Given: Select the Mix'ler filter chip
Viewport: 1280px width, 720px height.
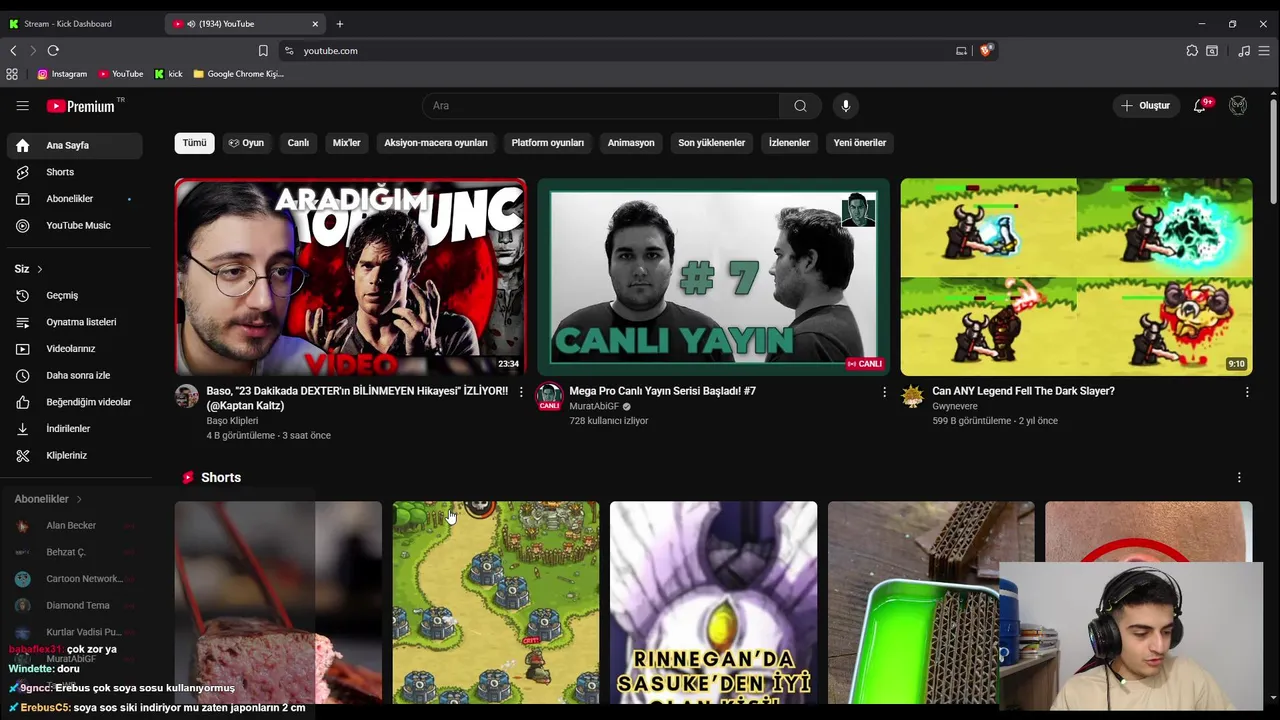Looking at the screenshot, I should (346, 143).
